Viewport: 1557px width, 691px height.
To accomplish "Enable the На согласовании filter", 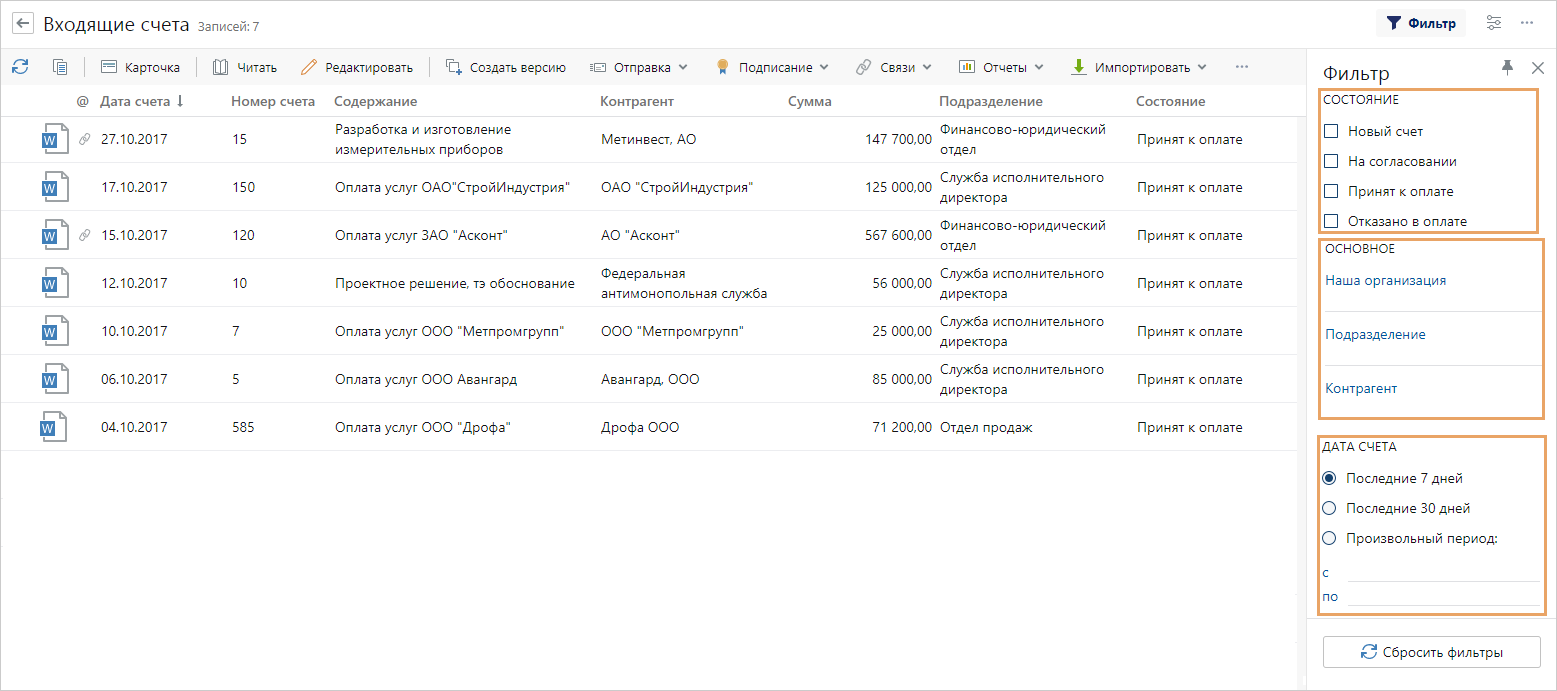I will (1331, 161).
